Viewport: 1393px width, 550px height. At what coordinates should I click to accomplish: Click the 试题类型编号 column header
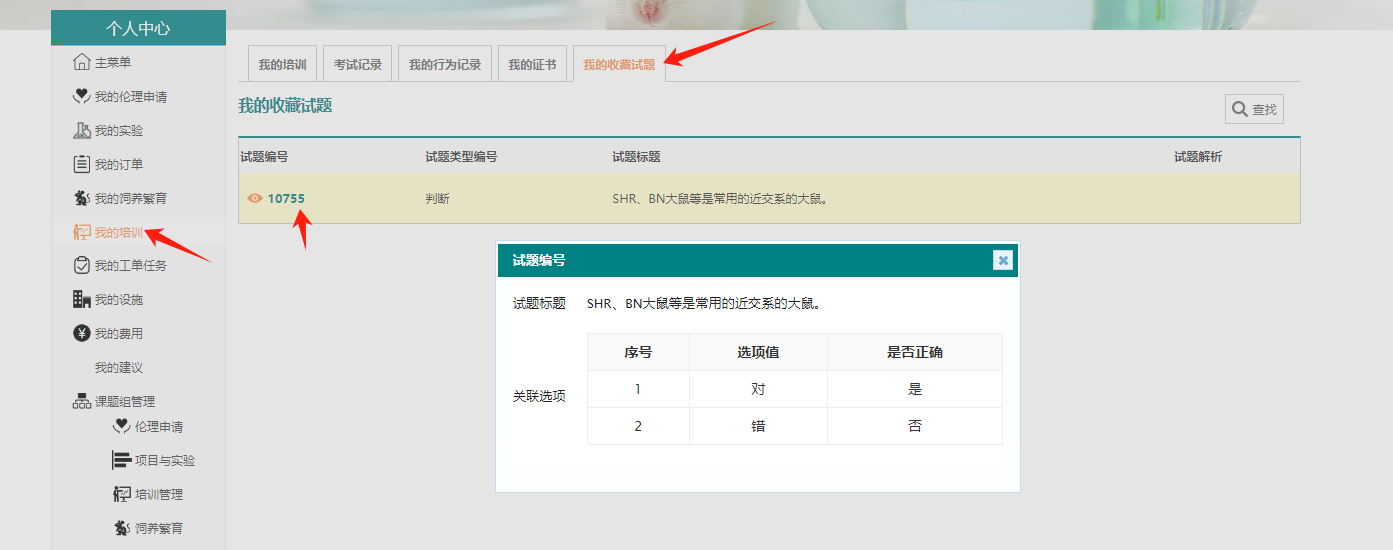[x=461, y=156]
